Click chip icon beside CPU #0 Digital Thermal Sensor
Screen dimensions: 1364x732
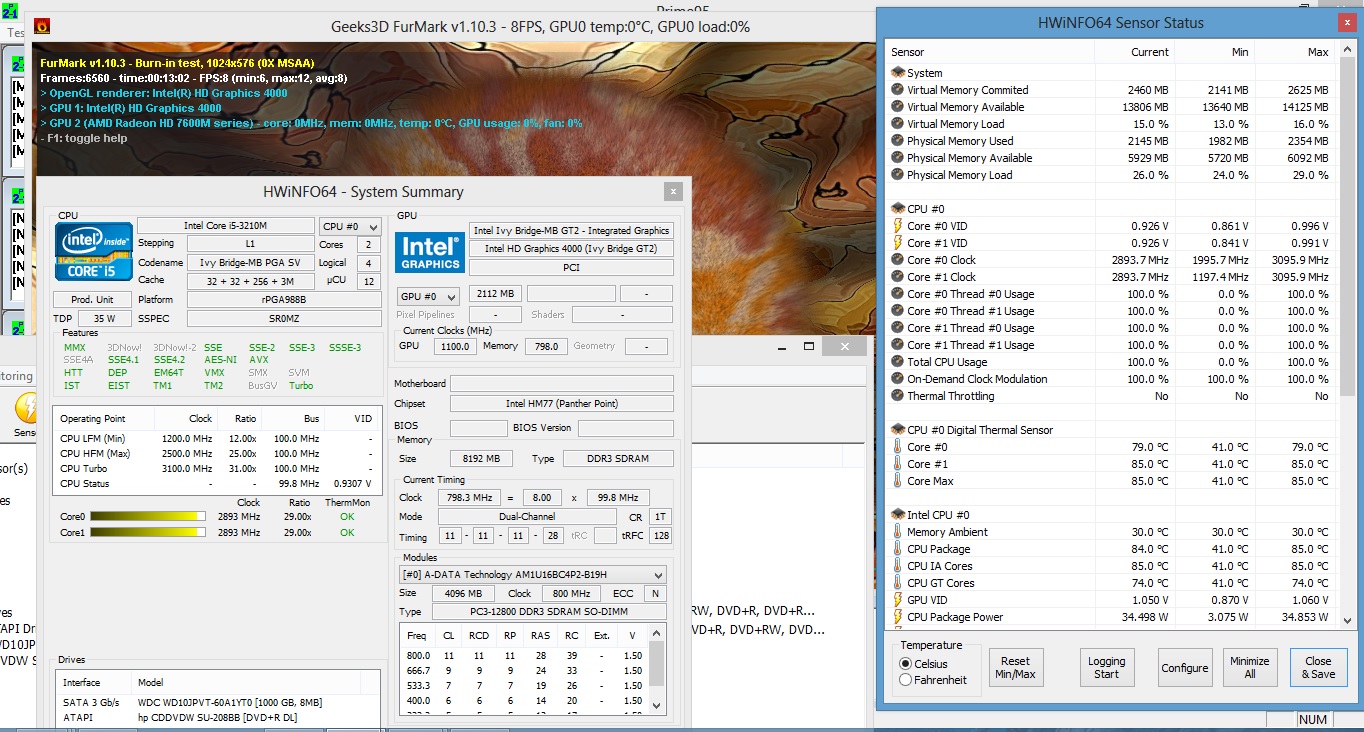point(898,430)
